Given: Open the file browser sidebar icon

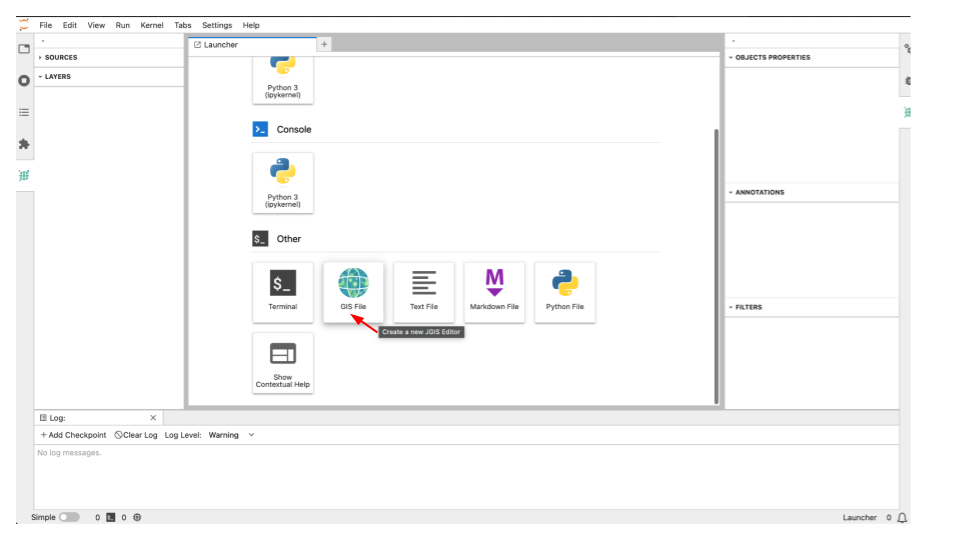Looking at the screenshot, I should point(24,48).
